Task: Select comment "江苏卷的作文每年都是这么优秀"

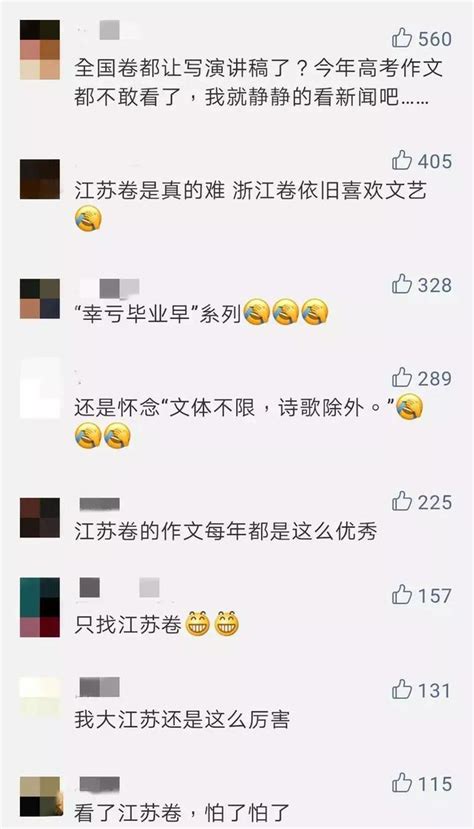Action: point(226,531)
